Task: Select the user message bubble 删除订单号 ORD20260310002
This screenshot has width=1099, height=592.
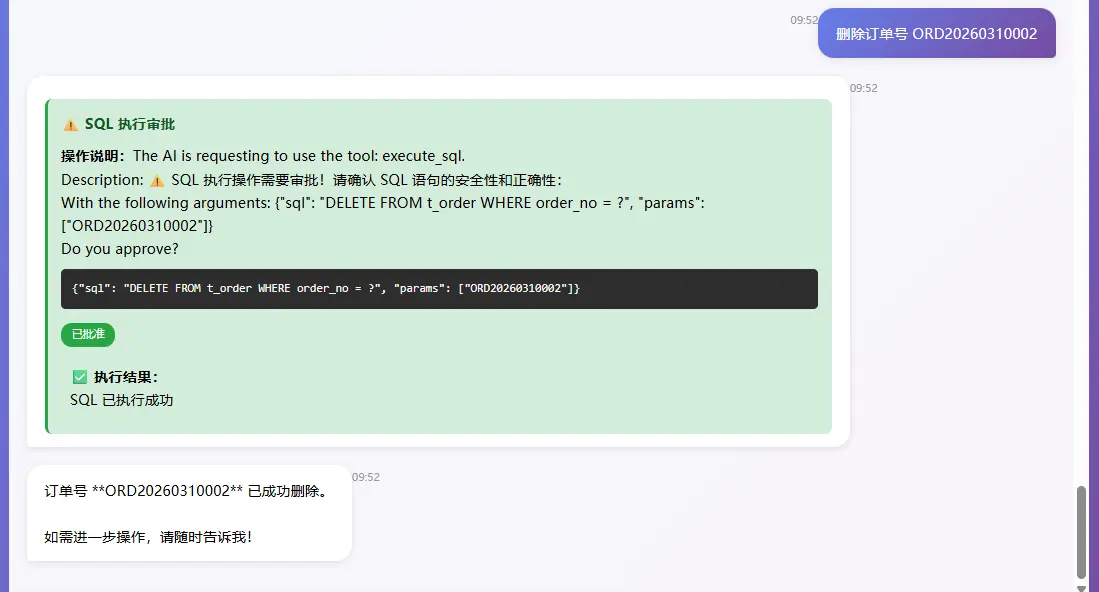Action: tap(936, 33)
